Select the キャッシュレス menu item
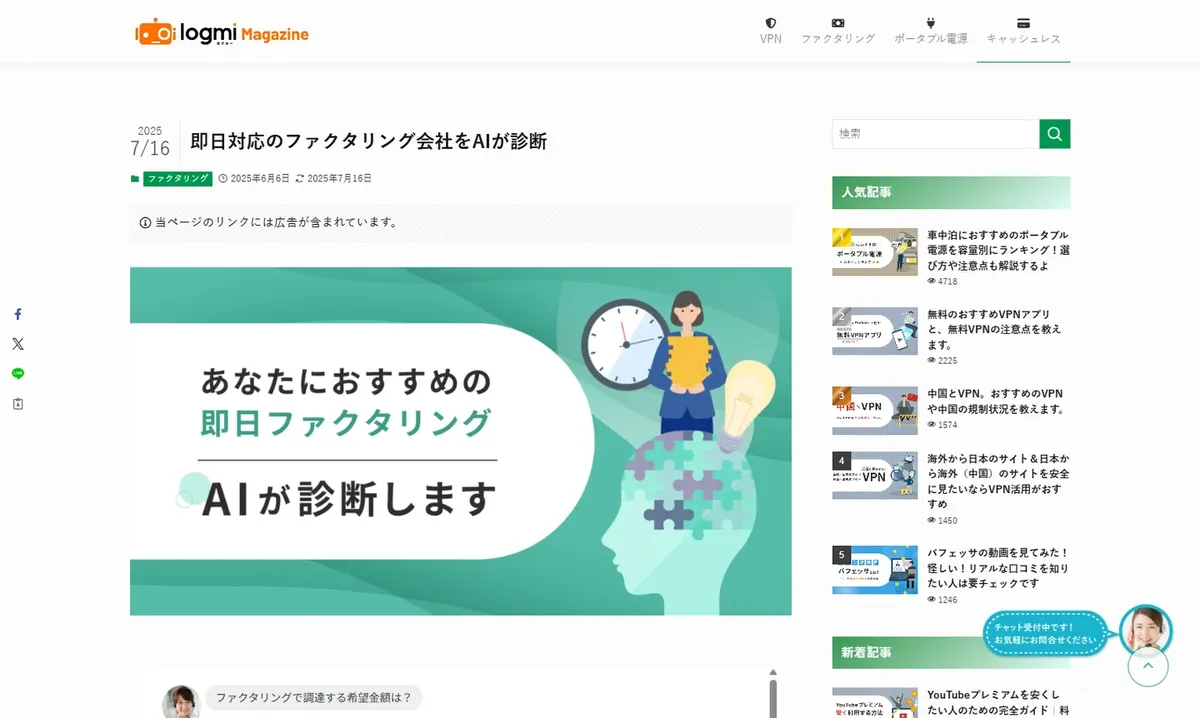 pyautogui.click(x=1023, y=31)
